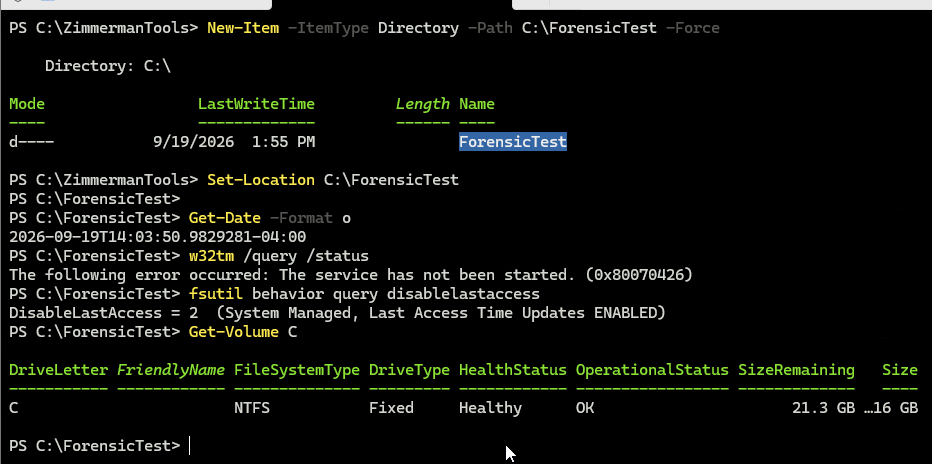932x464 pixels.
Task: Click the SizeRemaining column header
Action: 796,370
